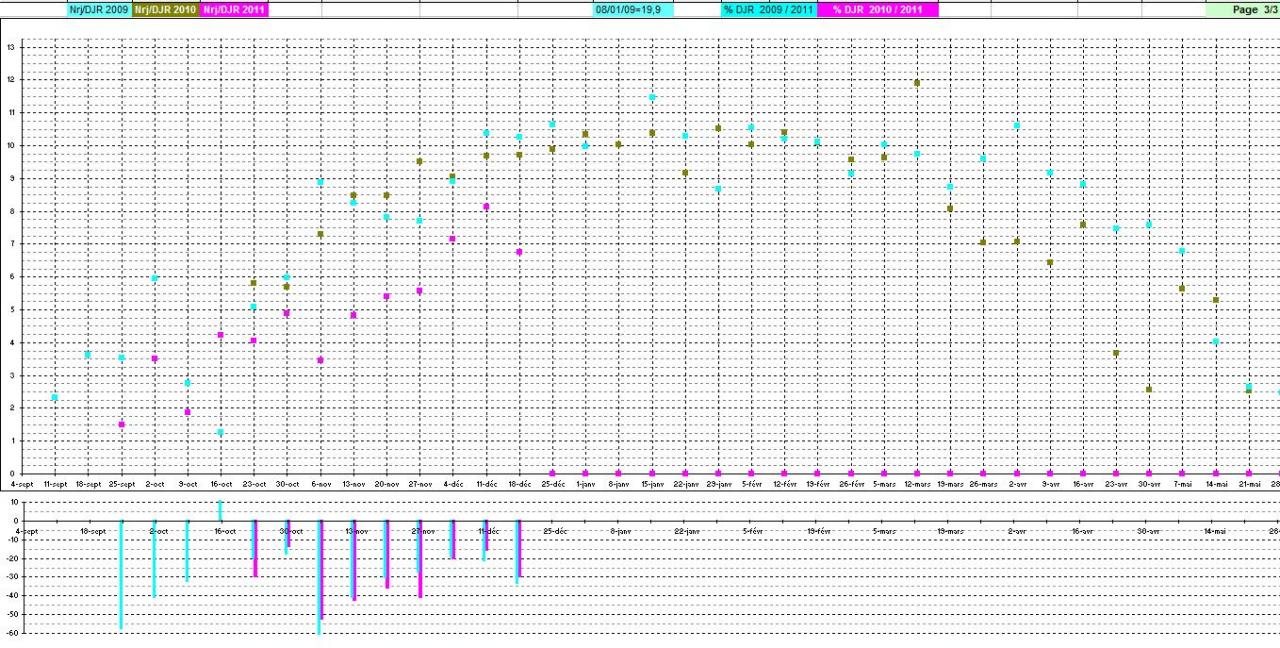The height and width of the screenshot is (648, 1280).
Task: Click the '25-sept' label on upper x-axis
Action: click(x=121, y=483)
